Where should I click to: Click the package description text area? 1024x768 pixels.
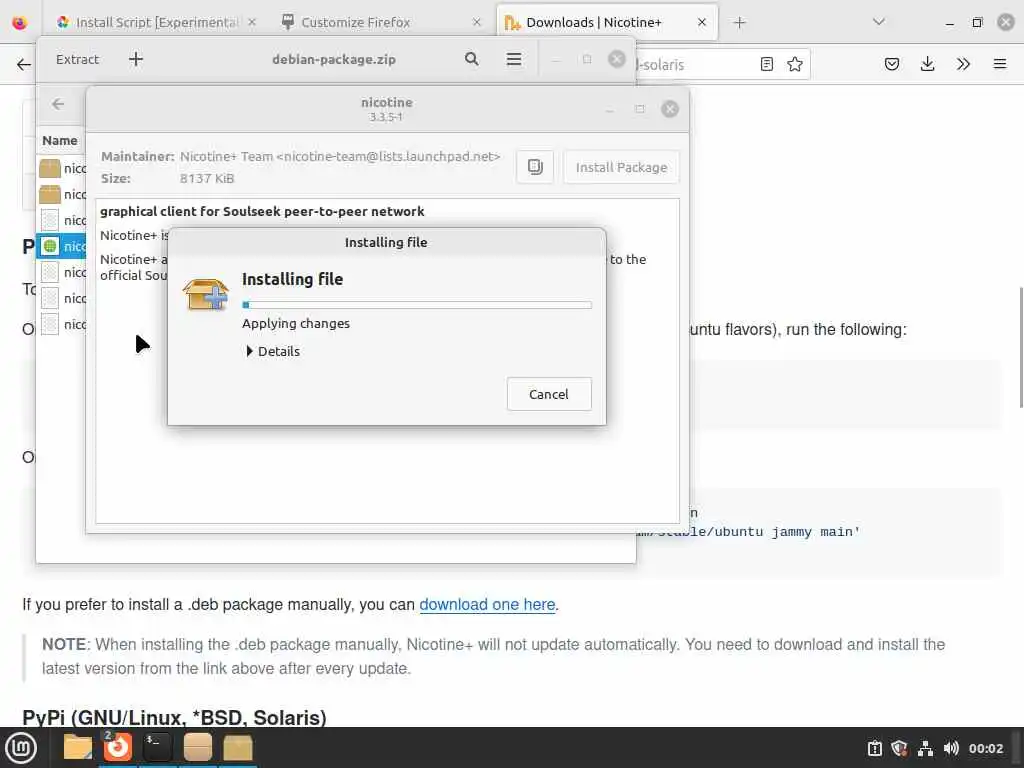tap(387, 361)
